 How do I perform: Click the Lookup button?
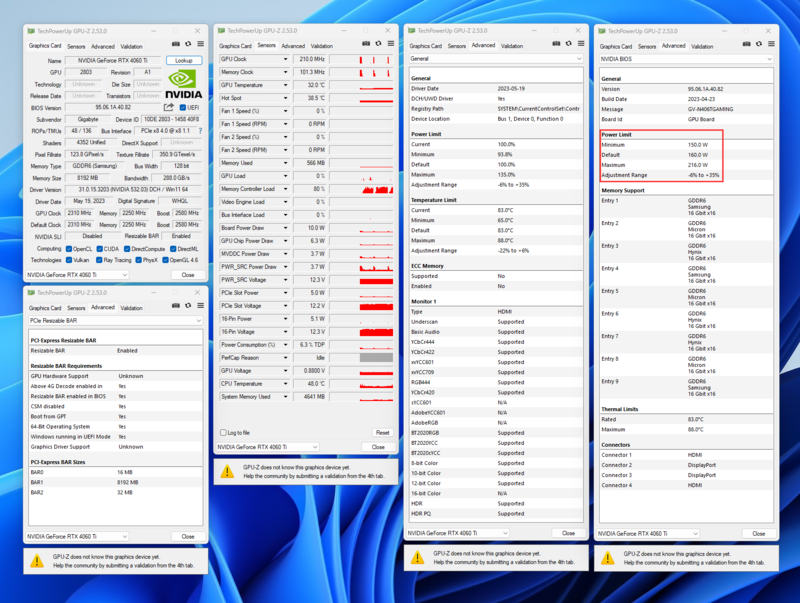pyautogui.click(x=184, y=60)
